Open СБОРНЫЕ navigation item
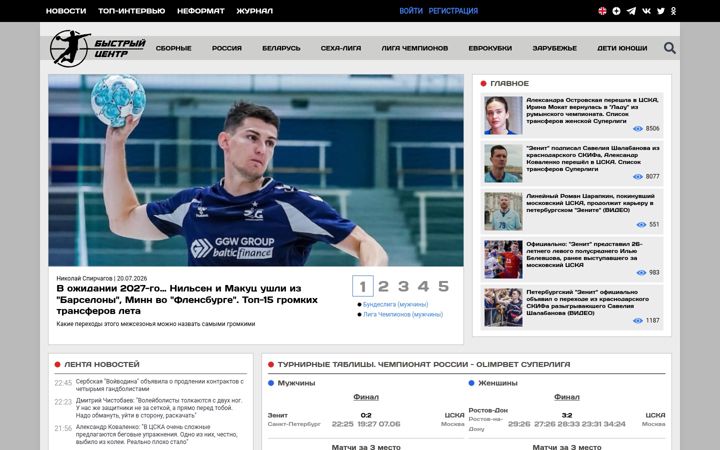720x450 pixels. click(174, 48)
